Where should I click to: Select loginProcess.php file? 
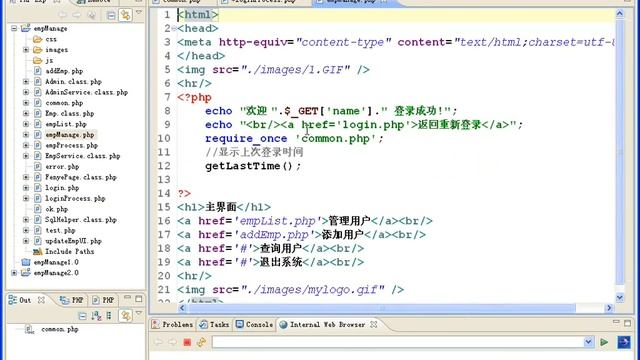coord(75,198)
